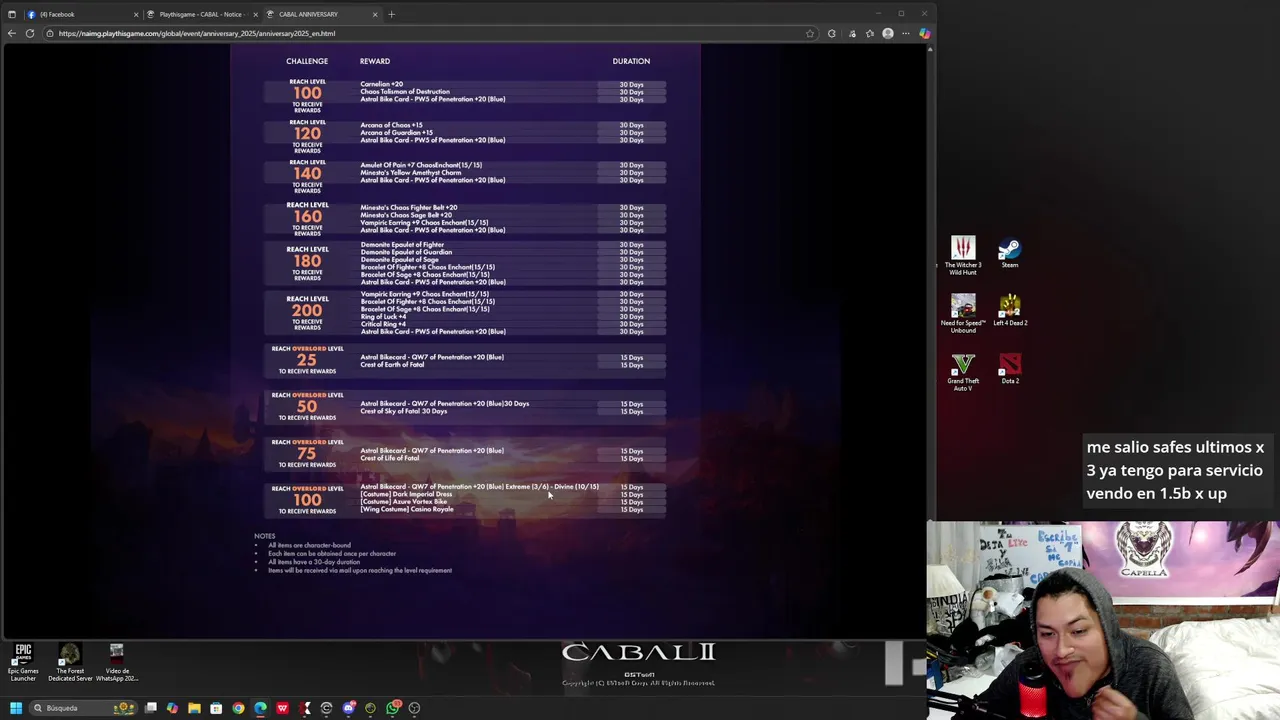Open Edge settings and more menu

coord(906,33)
